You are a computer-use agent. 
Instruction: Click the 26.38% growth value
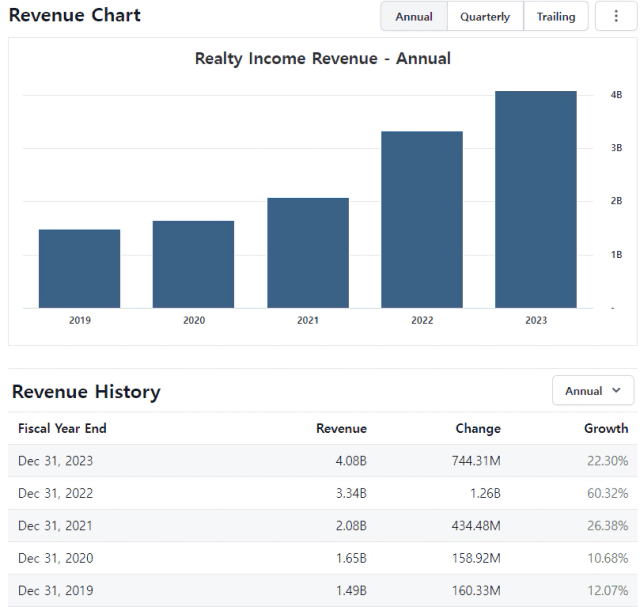[608, 525]
